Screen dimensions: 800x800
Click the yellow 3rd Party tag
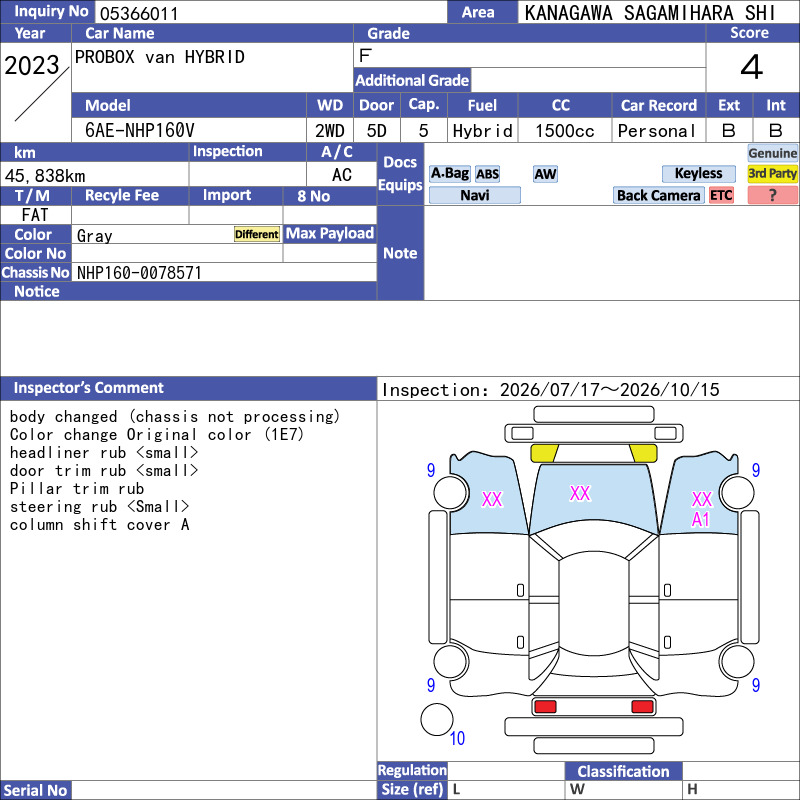point(772,173)
